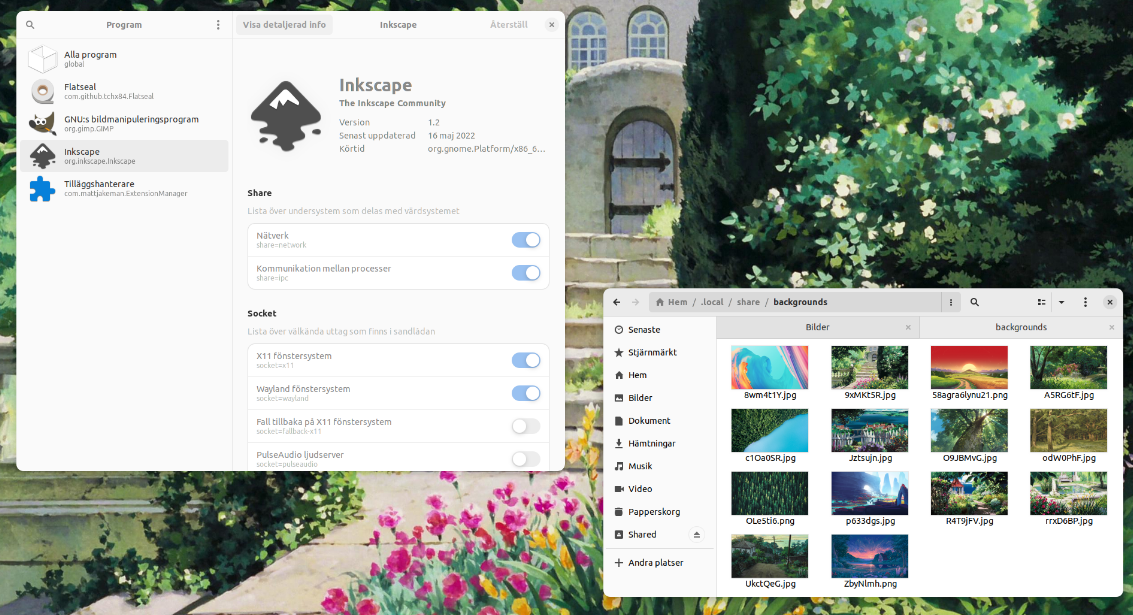Open Andra platser in Files sidebar
Image resolution: width=1133 pixels, height=615 pixels.
[x=659, y=563]
